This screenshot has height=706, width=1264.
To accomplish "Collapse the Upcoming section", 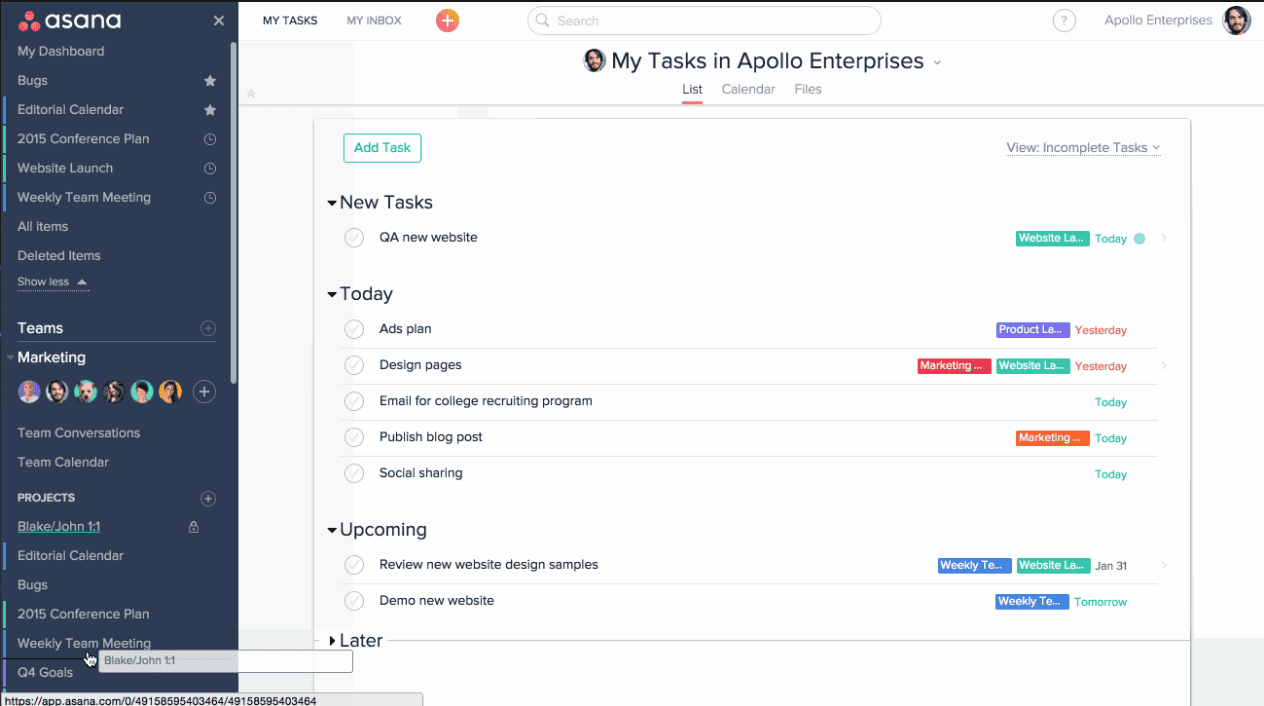I will [x=332, y=530].
